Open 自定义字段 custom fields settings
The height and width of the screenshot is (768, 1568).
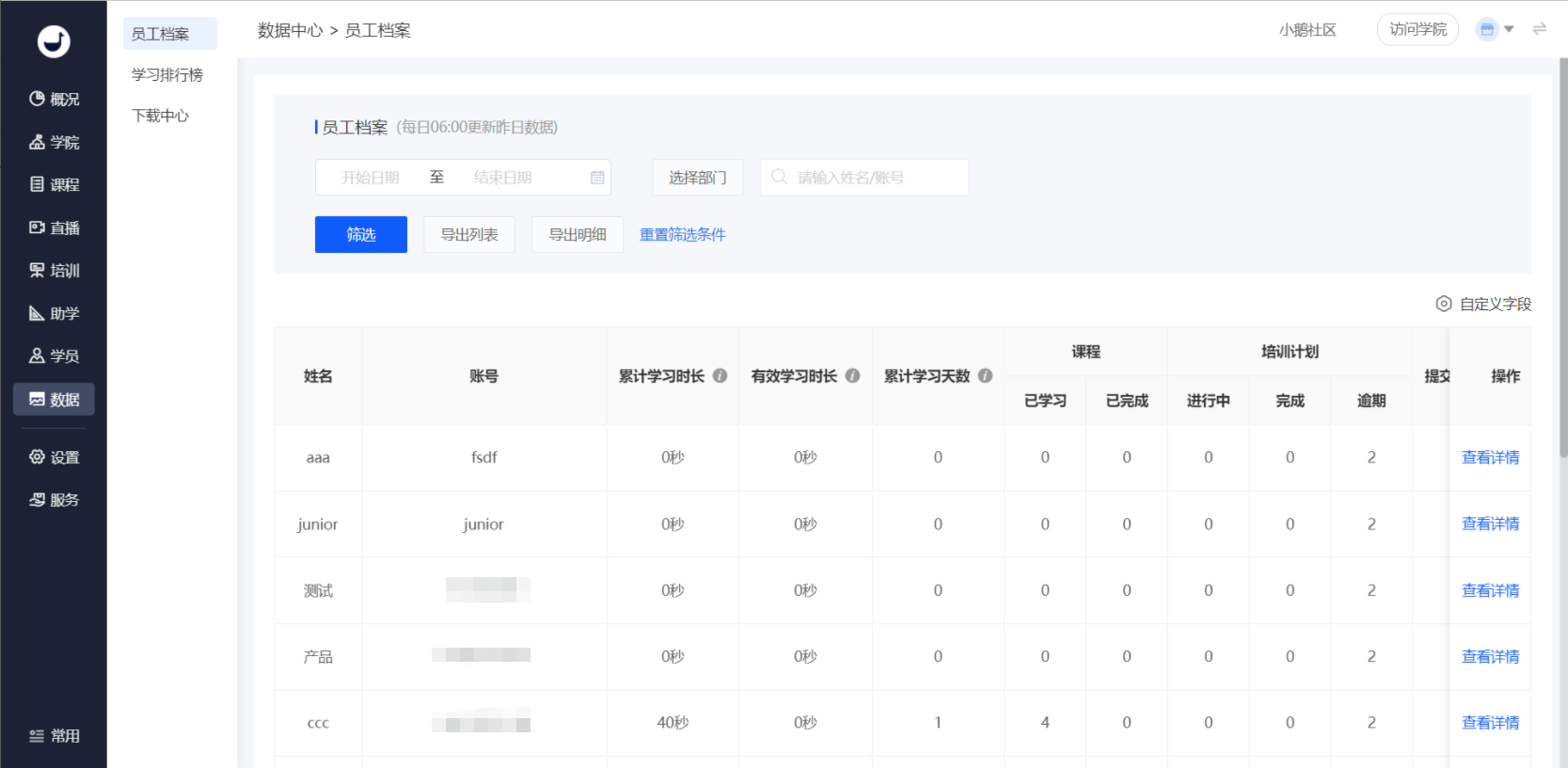coord(1483,304)
